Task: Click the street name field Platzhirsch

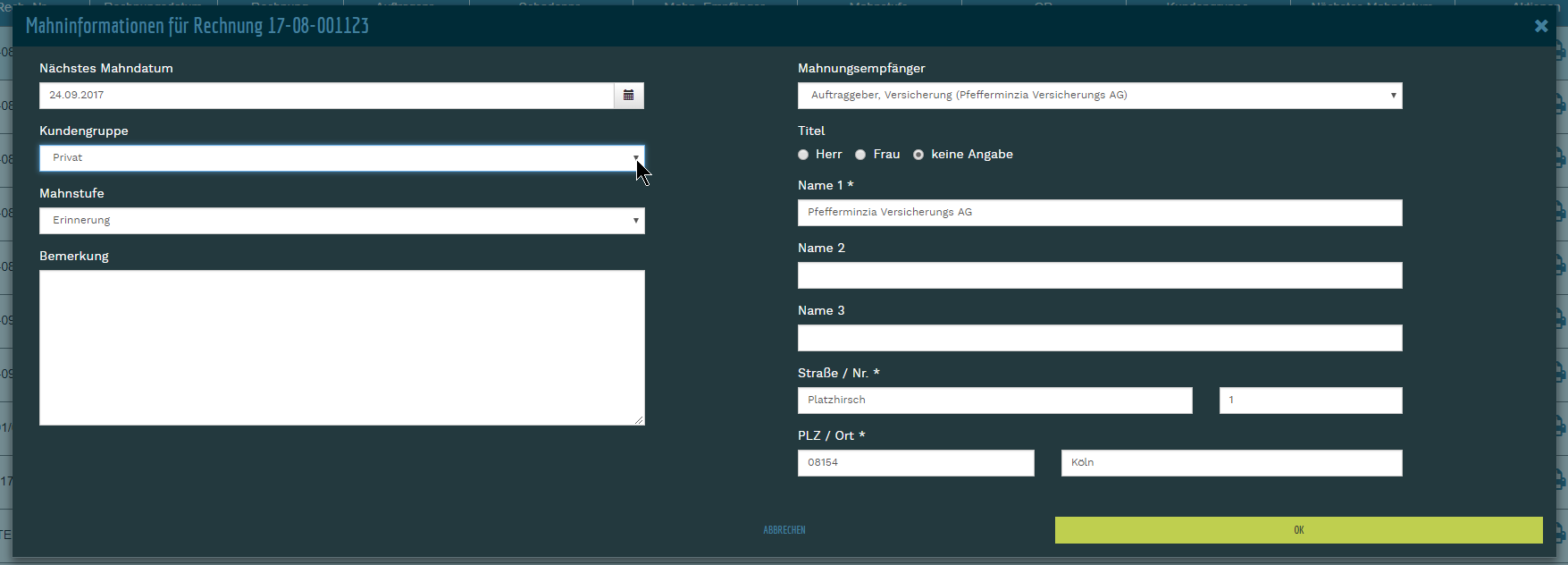Action: coord(994,401)
